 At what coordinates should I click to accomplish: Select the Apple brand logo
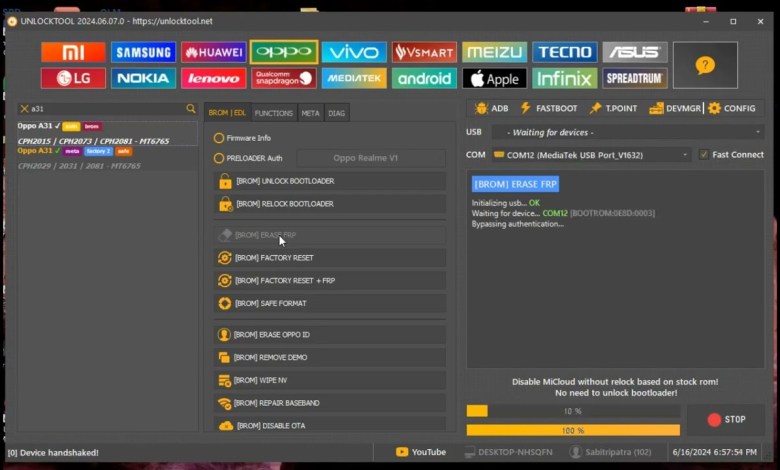click(494, 78)
